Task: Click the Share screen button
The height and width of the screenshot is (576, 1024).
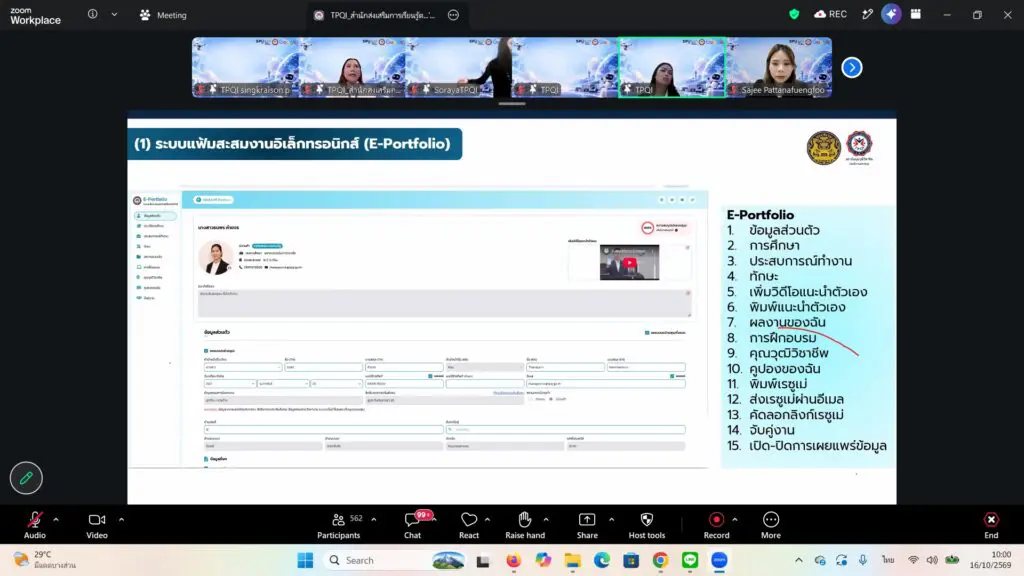Action: 587,525
